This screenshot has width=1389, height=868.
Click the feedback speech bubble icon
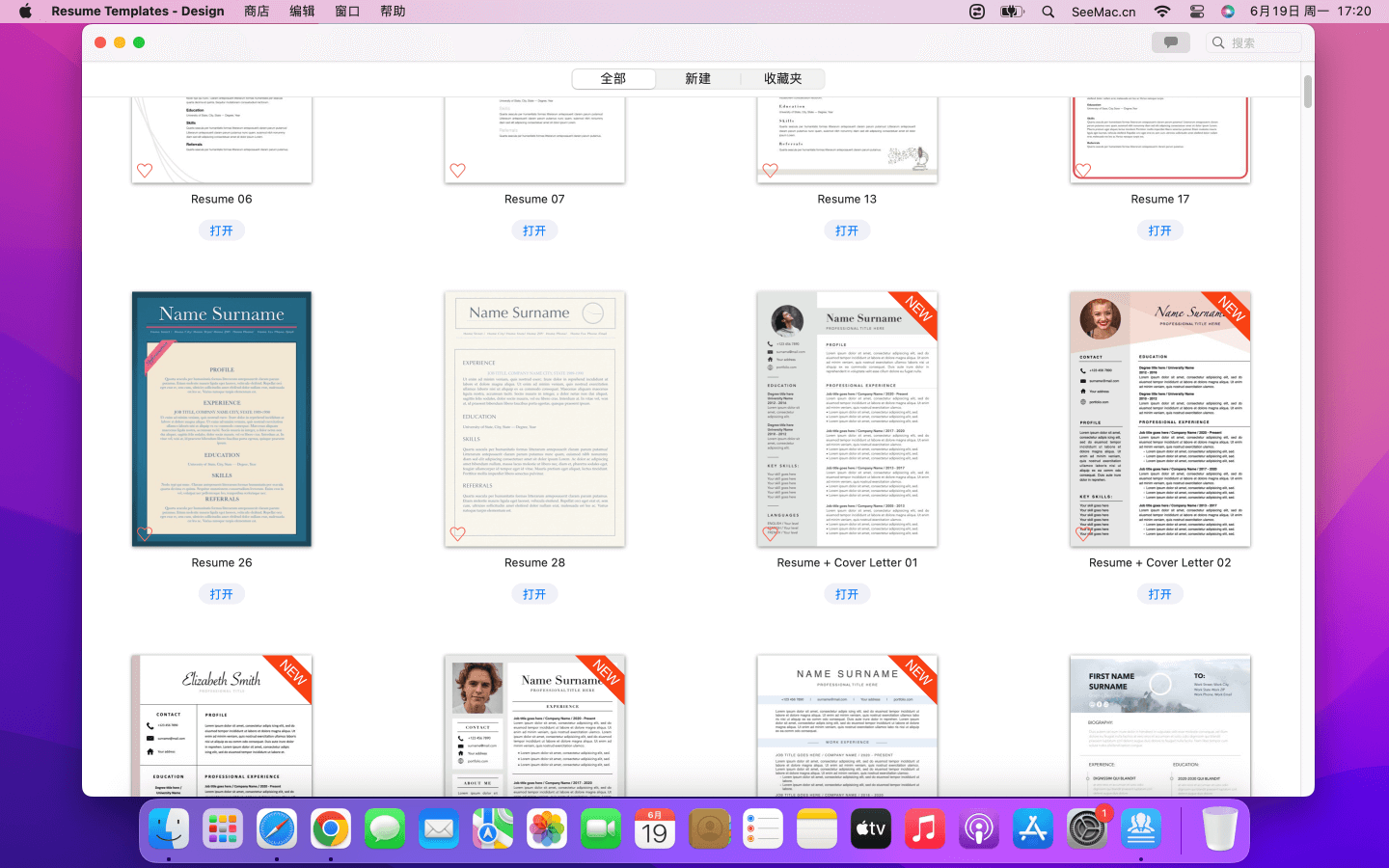pyautogui.click(x=1170, y=42)
